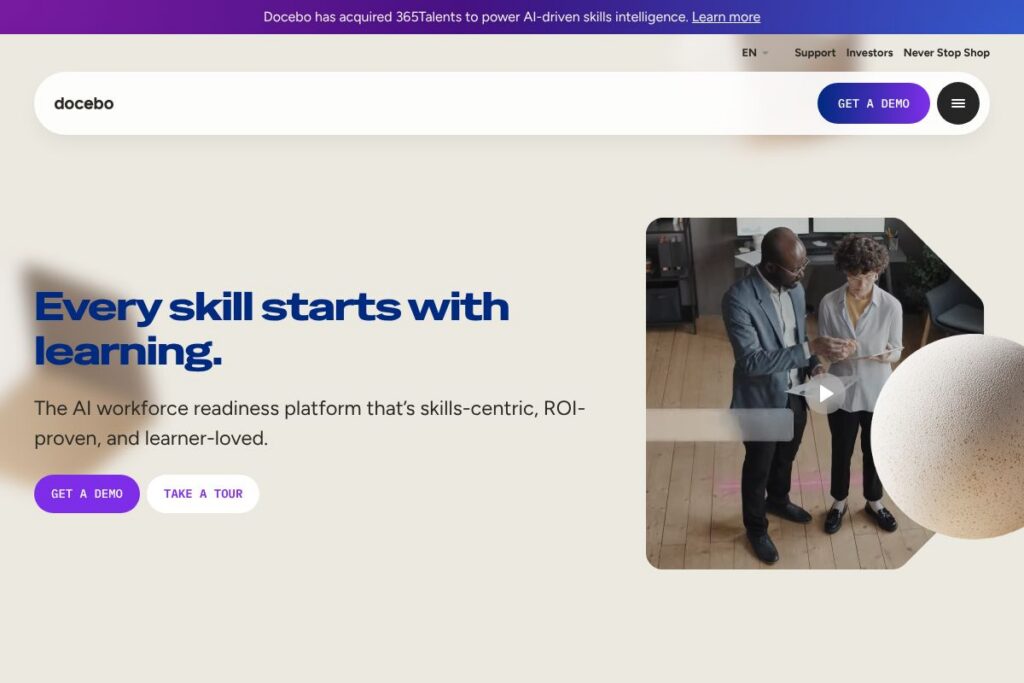1024x683 pixels.
Task: Click the acquisition announcement banner text
Action: tap(476, 17)
